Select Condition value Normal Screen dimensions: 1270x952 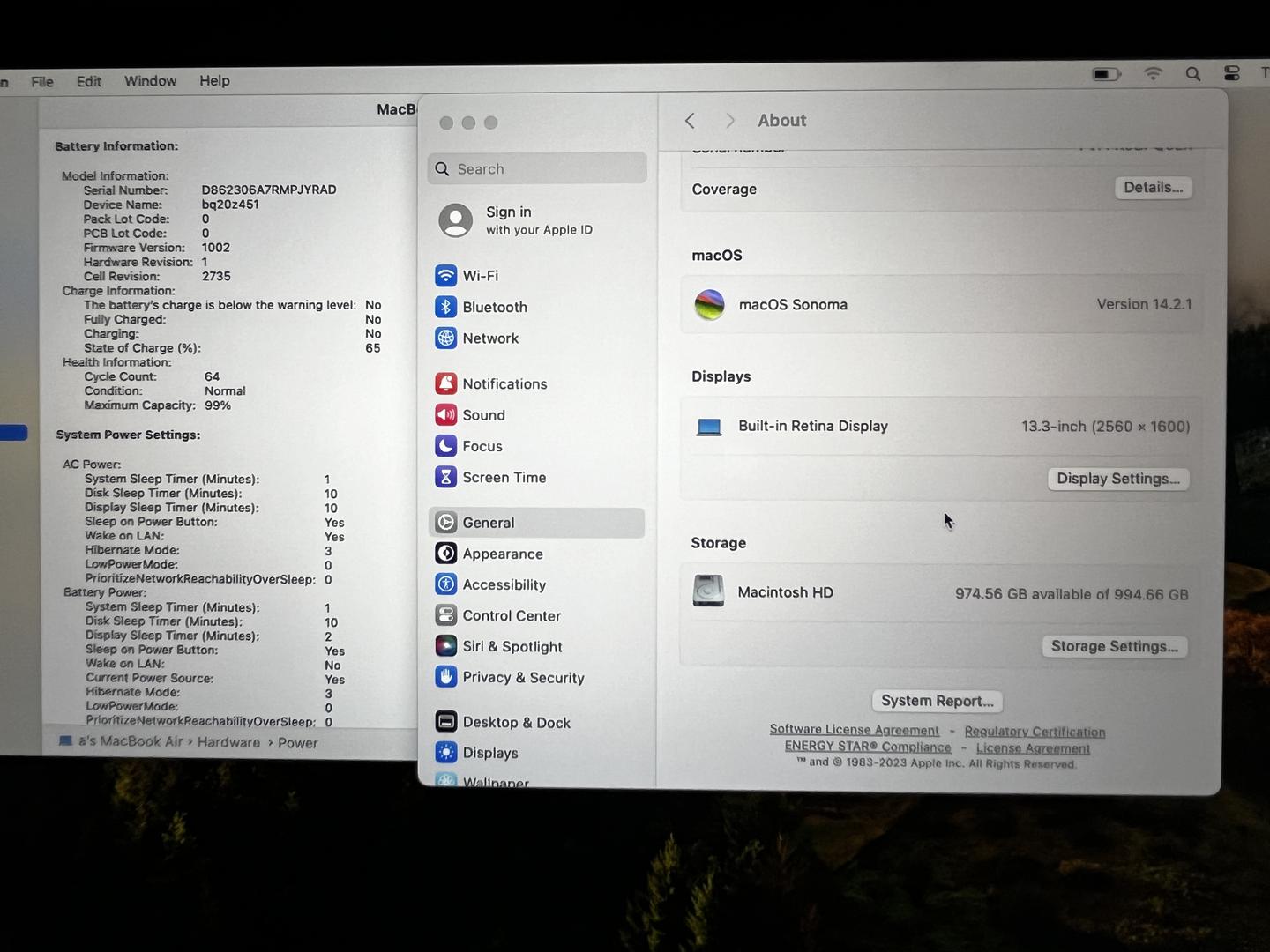[225, 390]
